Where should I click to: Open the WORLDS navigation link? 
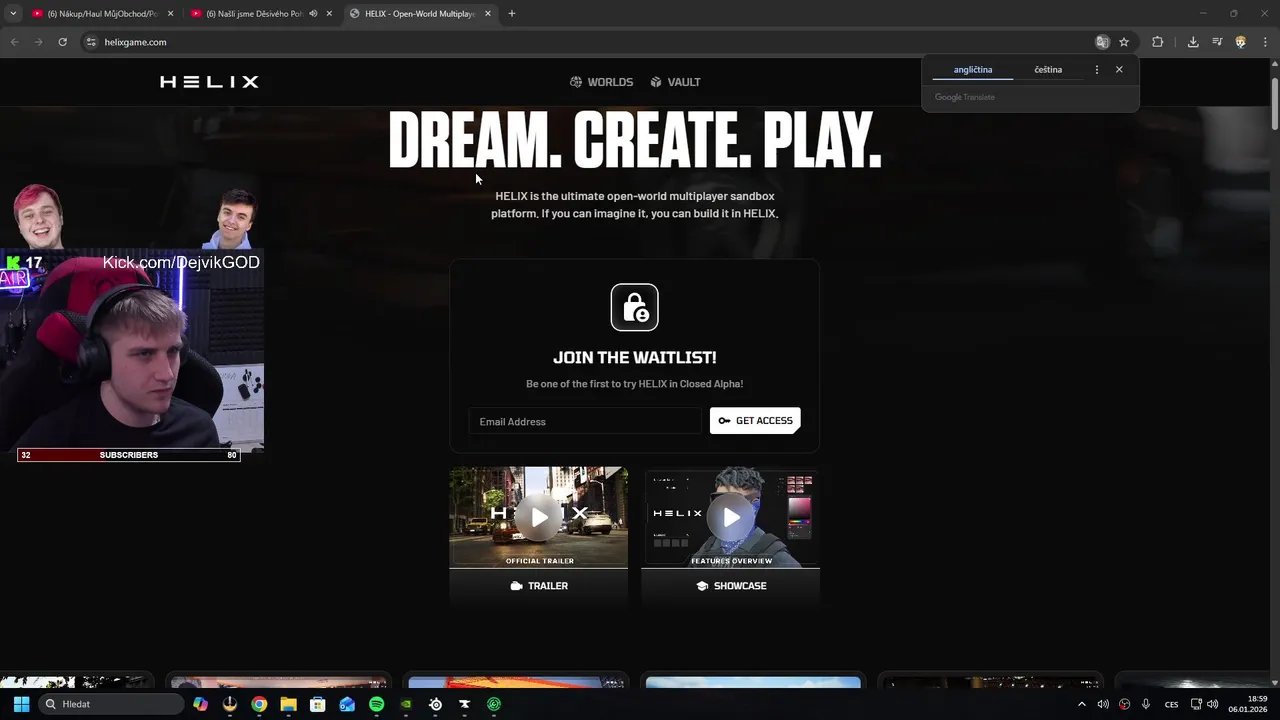point(601,82)
